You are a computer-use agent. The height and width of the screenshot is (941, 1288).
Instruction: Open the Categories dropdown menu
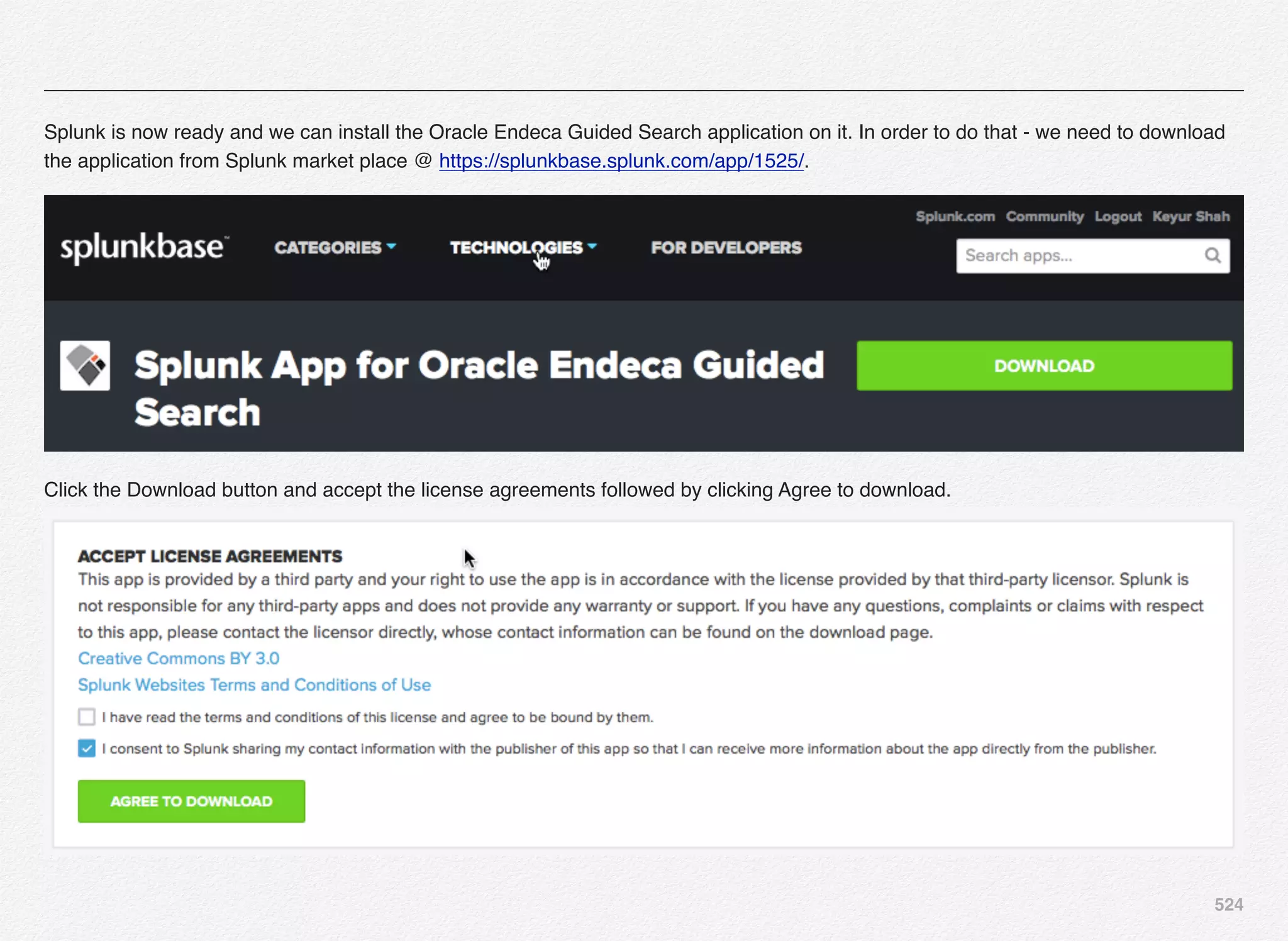pyautogui.click(x=335, y=248)
